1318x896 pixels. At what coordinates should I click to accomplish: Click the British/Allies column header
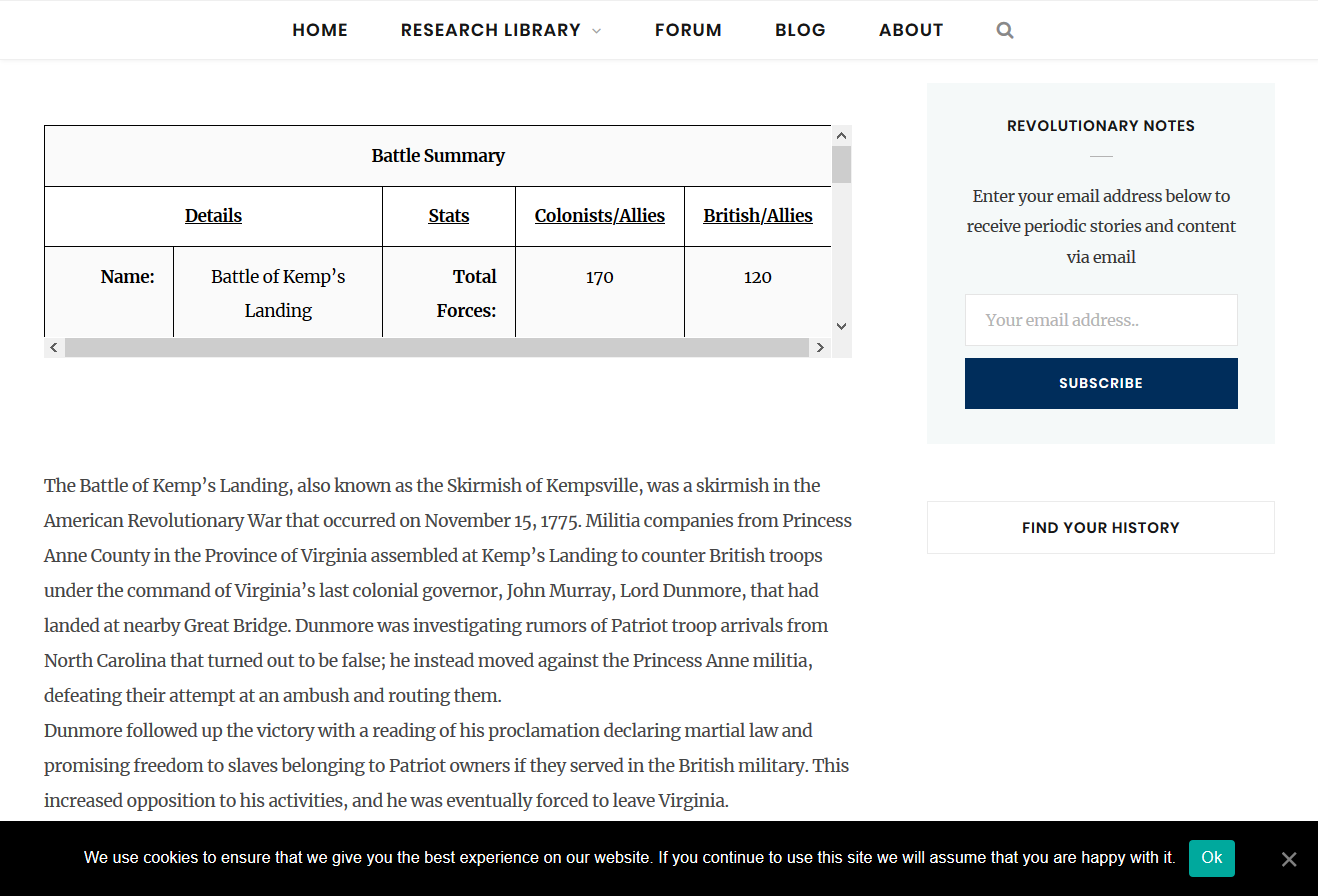tap(758, 216)
